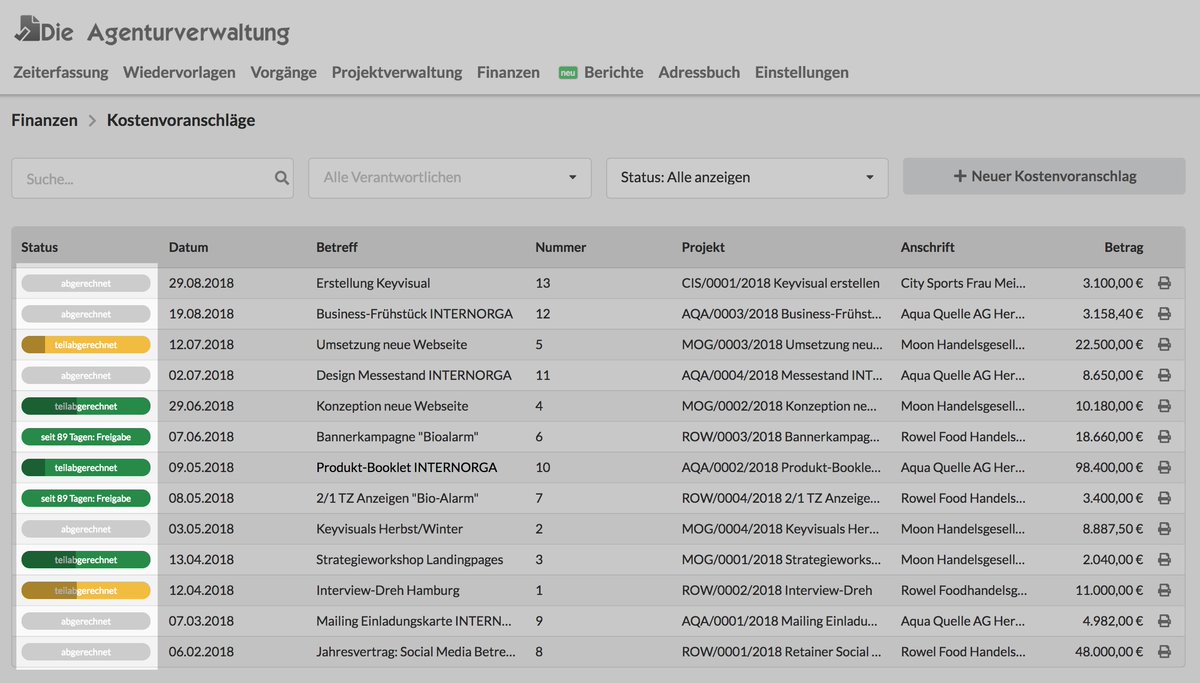
Task: Sort by the Anschrift column header
Action: (928, 247)
